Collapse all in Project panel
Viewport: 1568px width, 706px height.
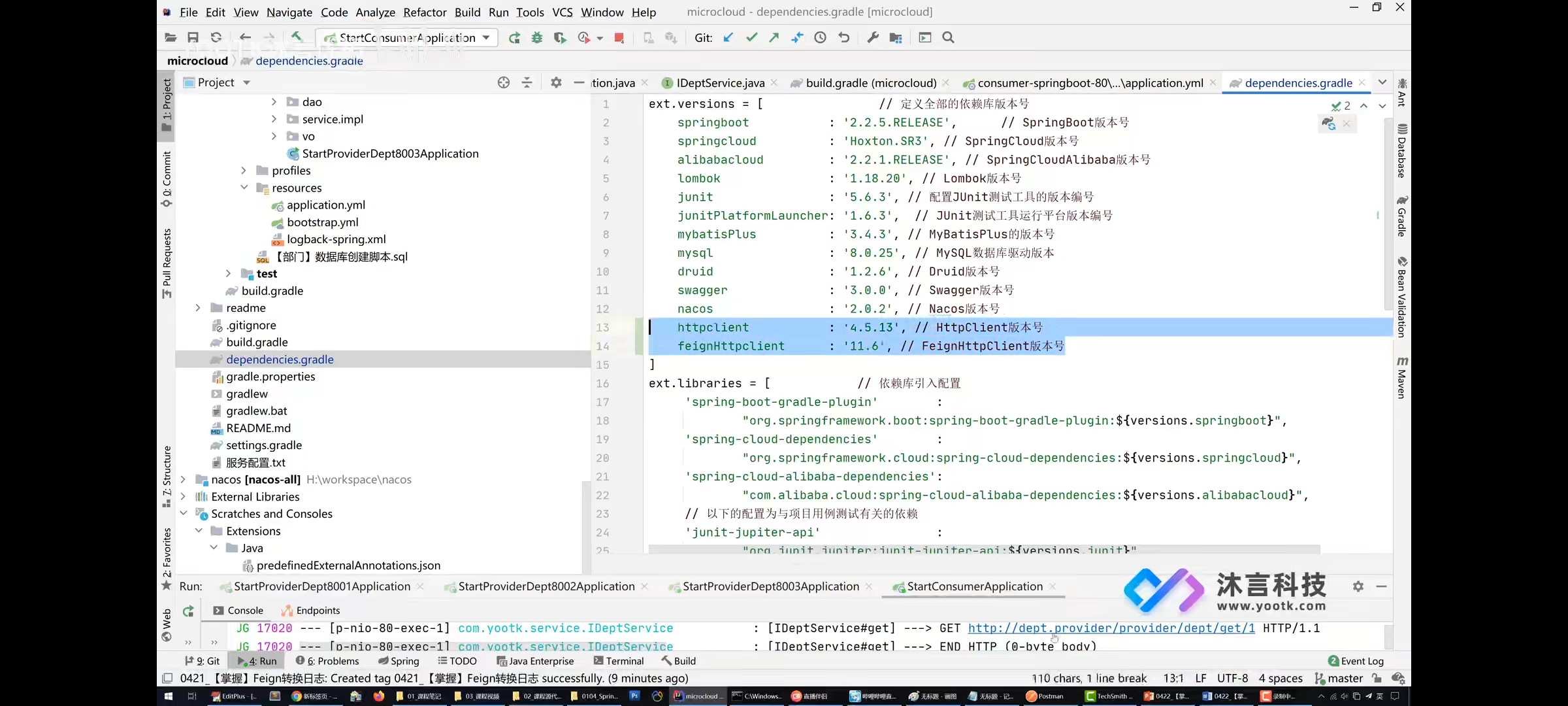pyautogui.click(x=527, y=82)
